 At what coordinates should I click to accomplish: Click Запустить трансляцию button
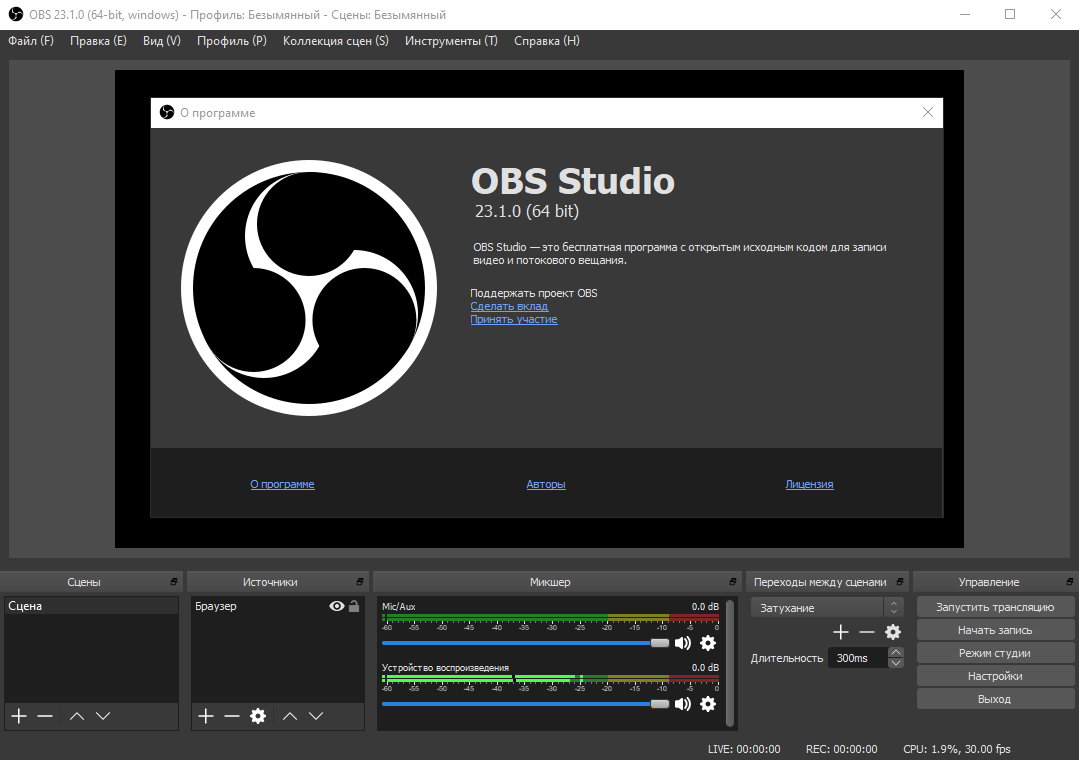(995, 607)
